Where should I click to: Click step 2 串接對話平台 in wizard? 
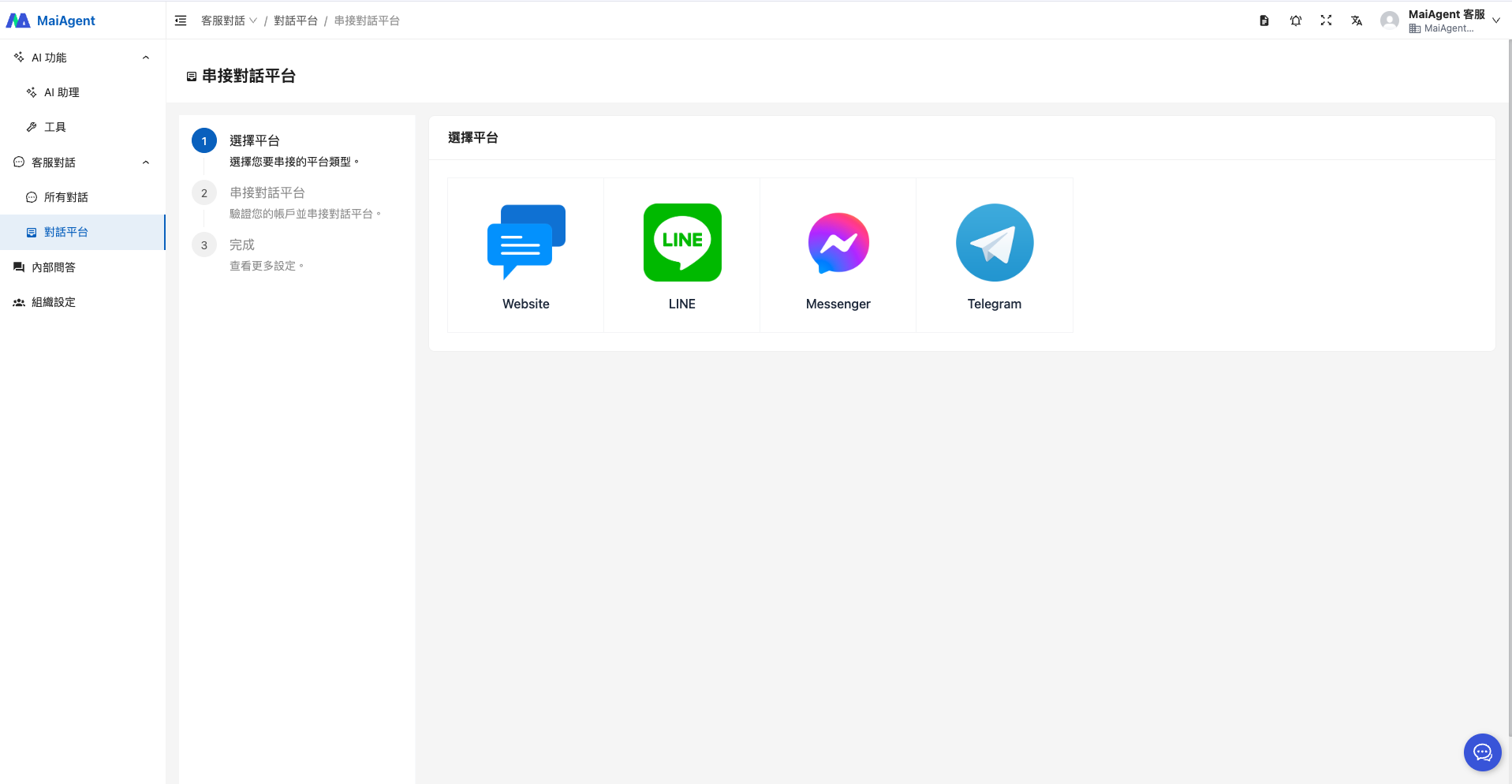267,193
